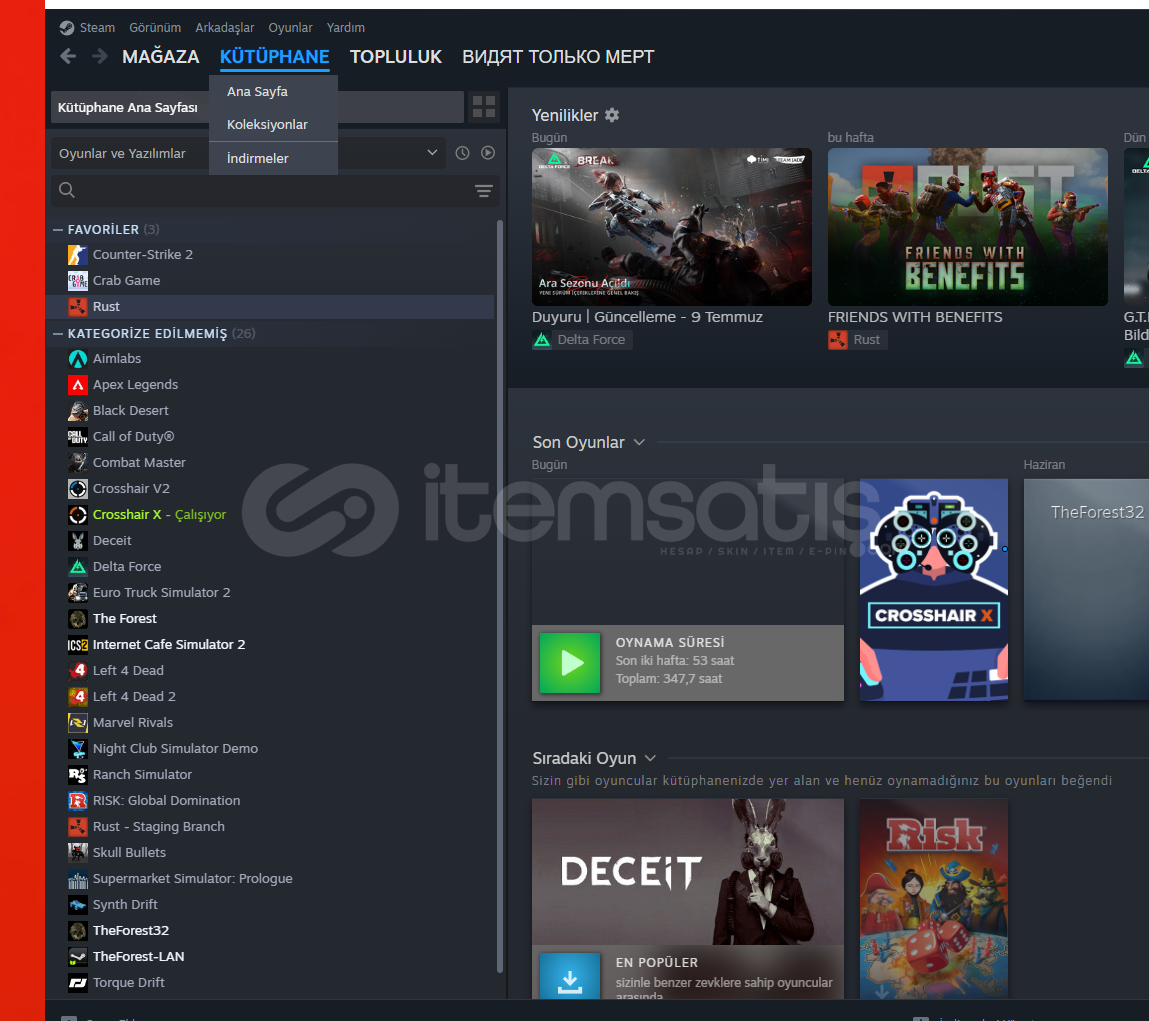Screen dimensions: 1149x1021
Task: Select İndirmeler from the dropdown menu
Action: click(273, 158)
